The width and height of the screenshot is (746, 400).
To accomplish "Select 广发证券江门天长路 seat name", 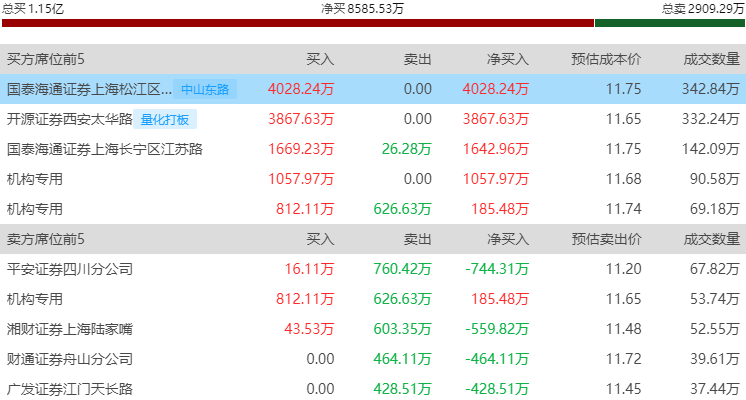I will click(x=69, y=389).
